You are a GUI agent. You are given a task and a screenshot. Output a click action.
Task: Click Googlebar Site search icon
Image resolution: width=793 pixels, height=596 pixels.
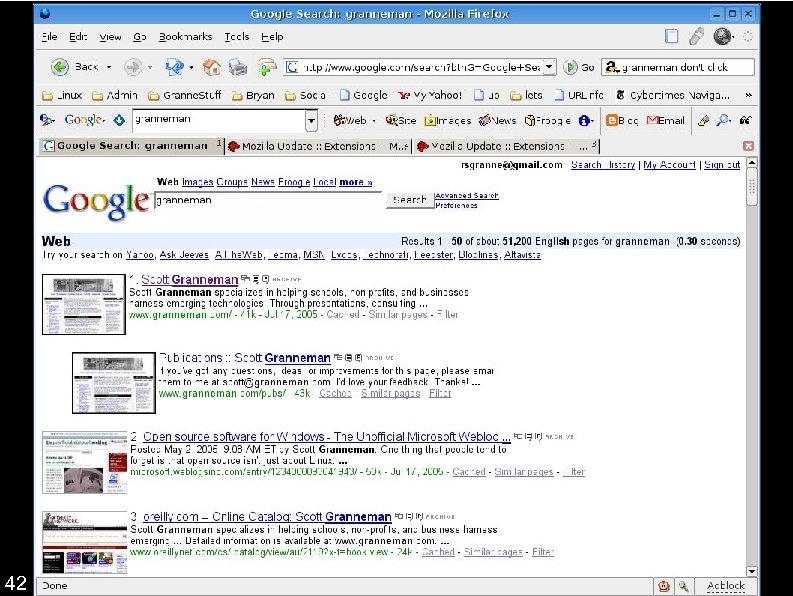401,120
